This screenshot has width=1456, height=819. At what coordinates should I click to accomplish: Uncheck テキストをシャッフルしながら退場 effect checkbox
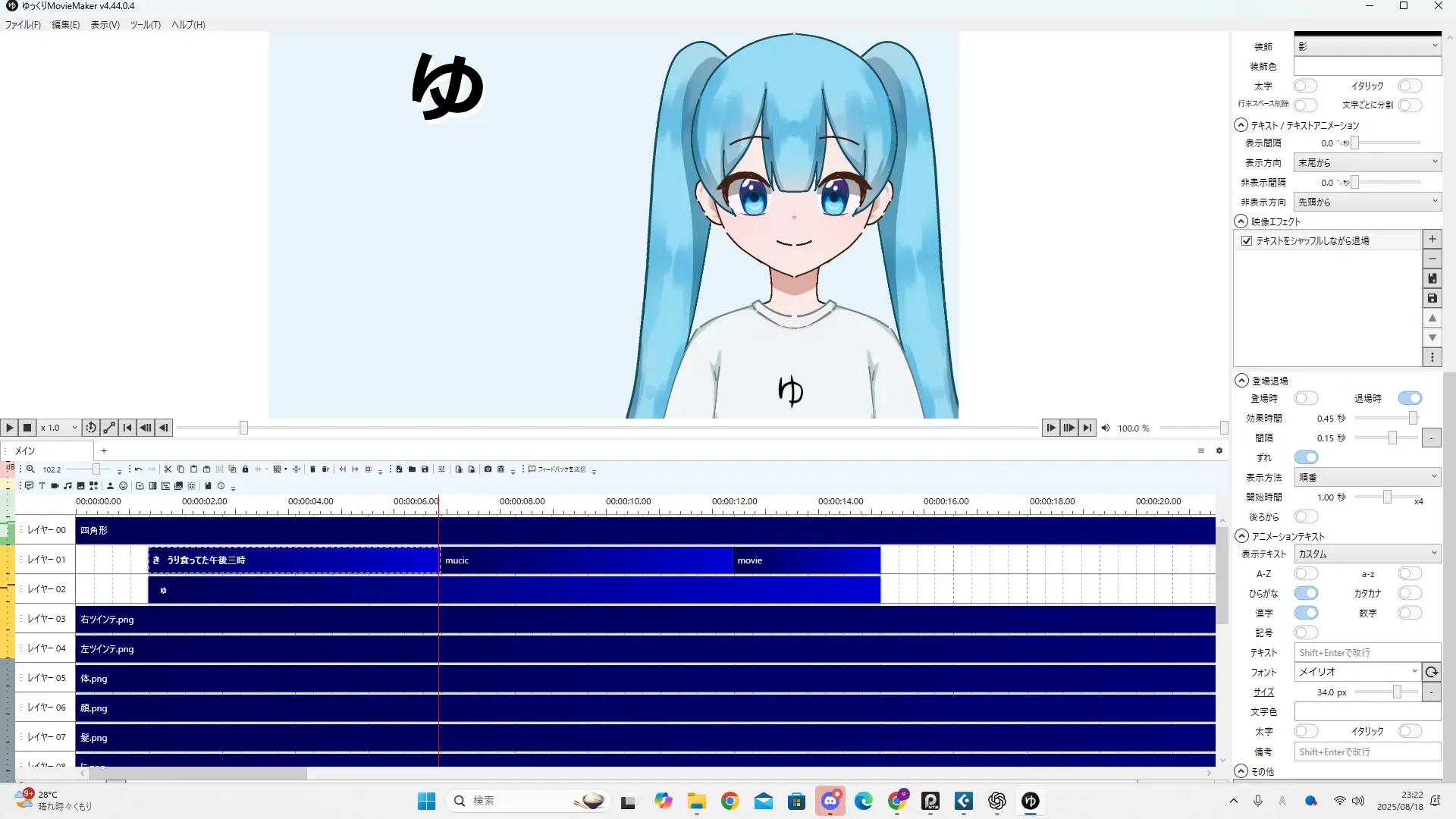click(x=1247, y=241)
